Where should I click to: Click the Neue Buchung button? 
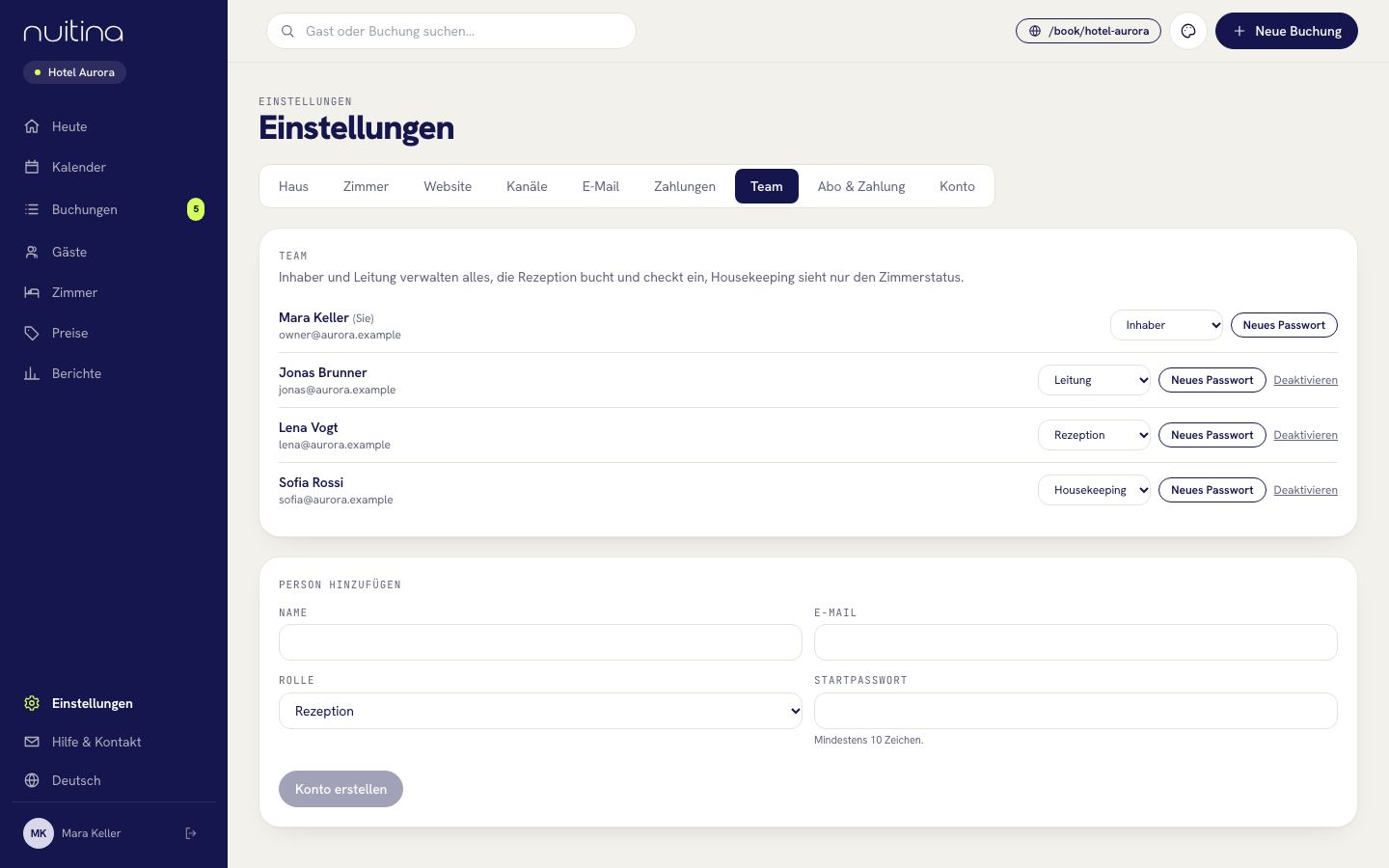click(1287, 31)
